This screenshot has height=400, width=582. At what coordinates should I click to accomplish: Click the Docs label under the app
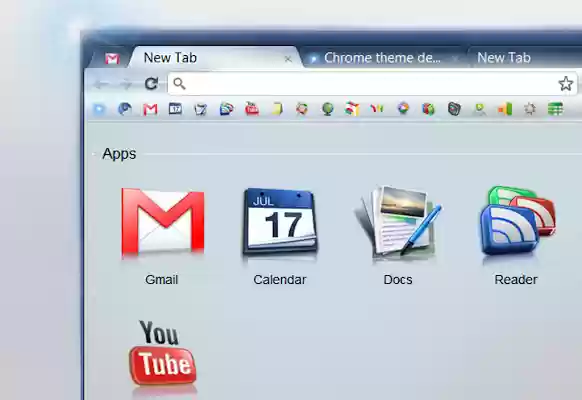point(398,279)
